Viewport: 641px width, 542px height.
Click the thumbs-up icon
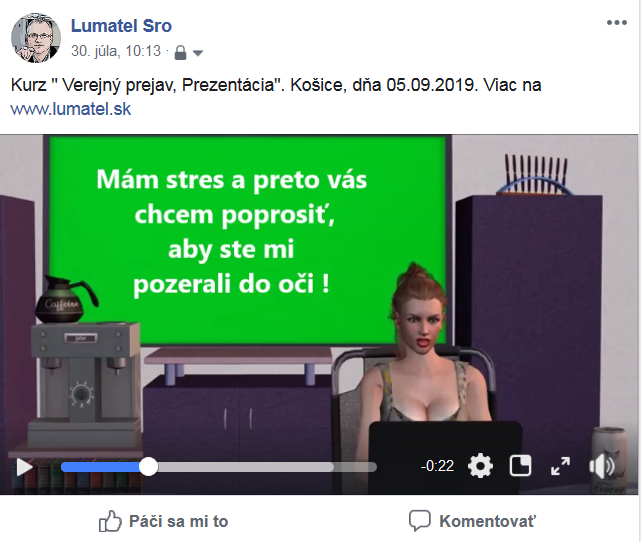point(110,521)
